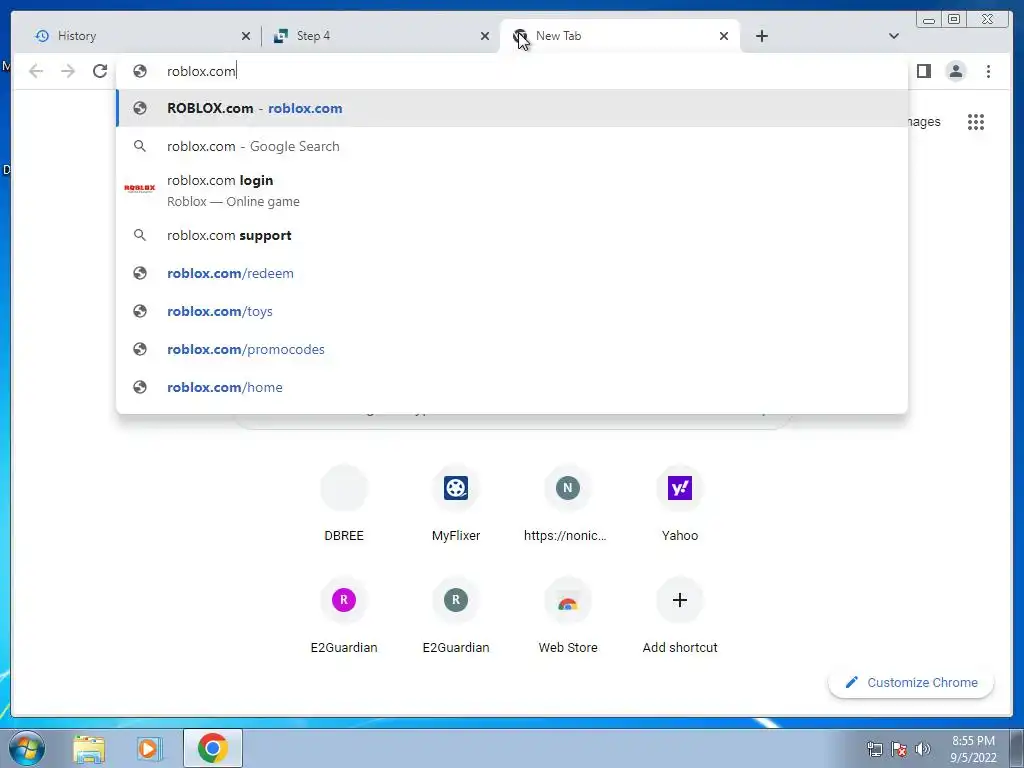Close the Step 4 tab
The image size is (1024, 768).
point(485,37)
